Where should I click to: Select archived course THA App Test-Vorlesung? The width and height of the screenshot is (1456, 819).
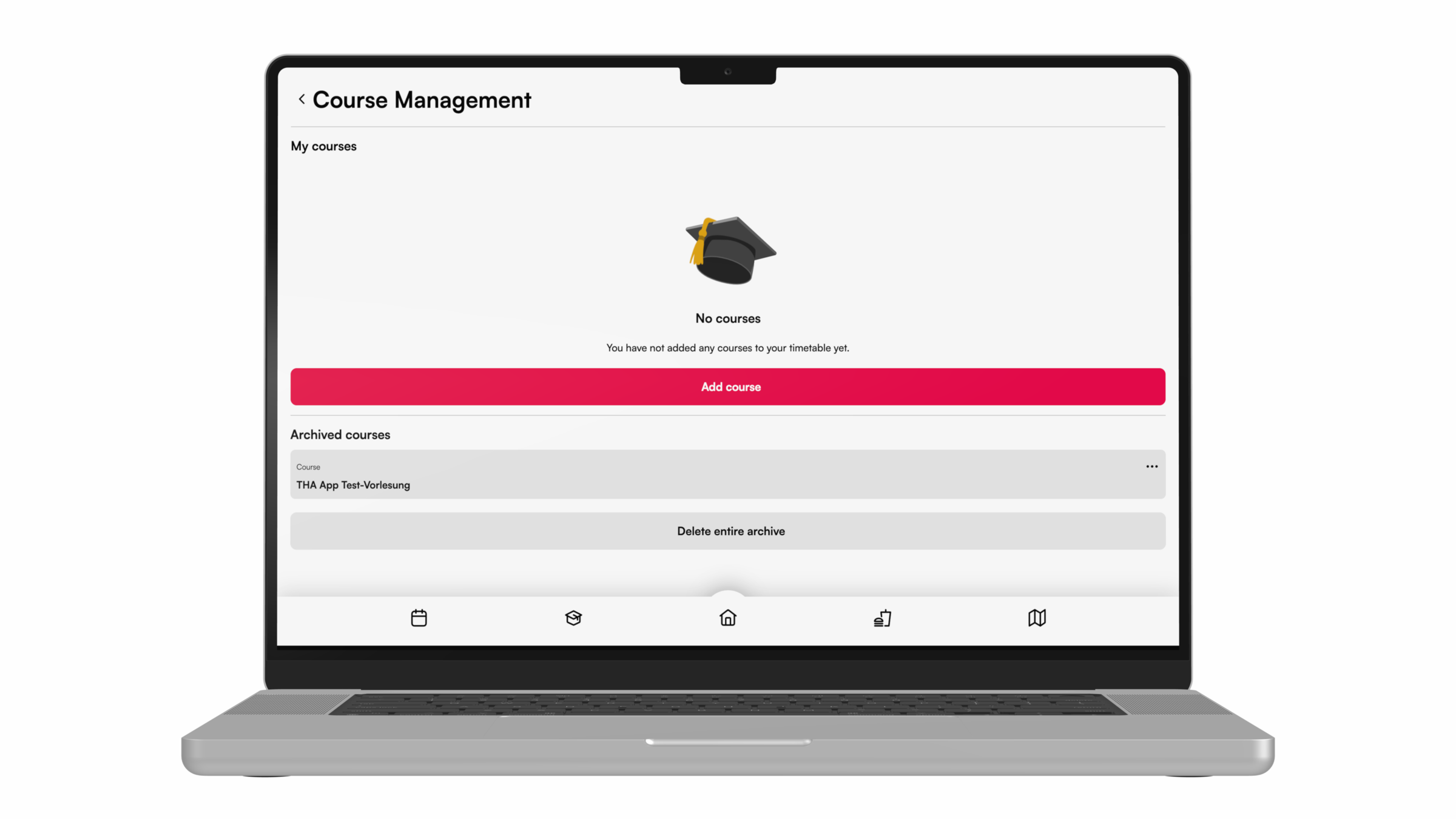(x=353, y=485)
